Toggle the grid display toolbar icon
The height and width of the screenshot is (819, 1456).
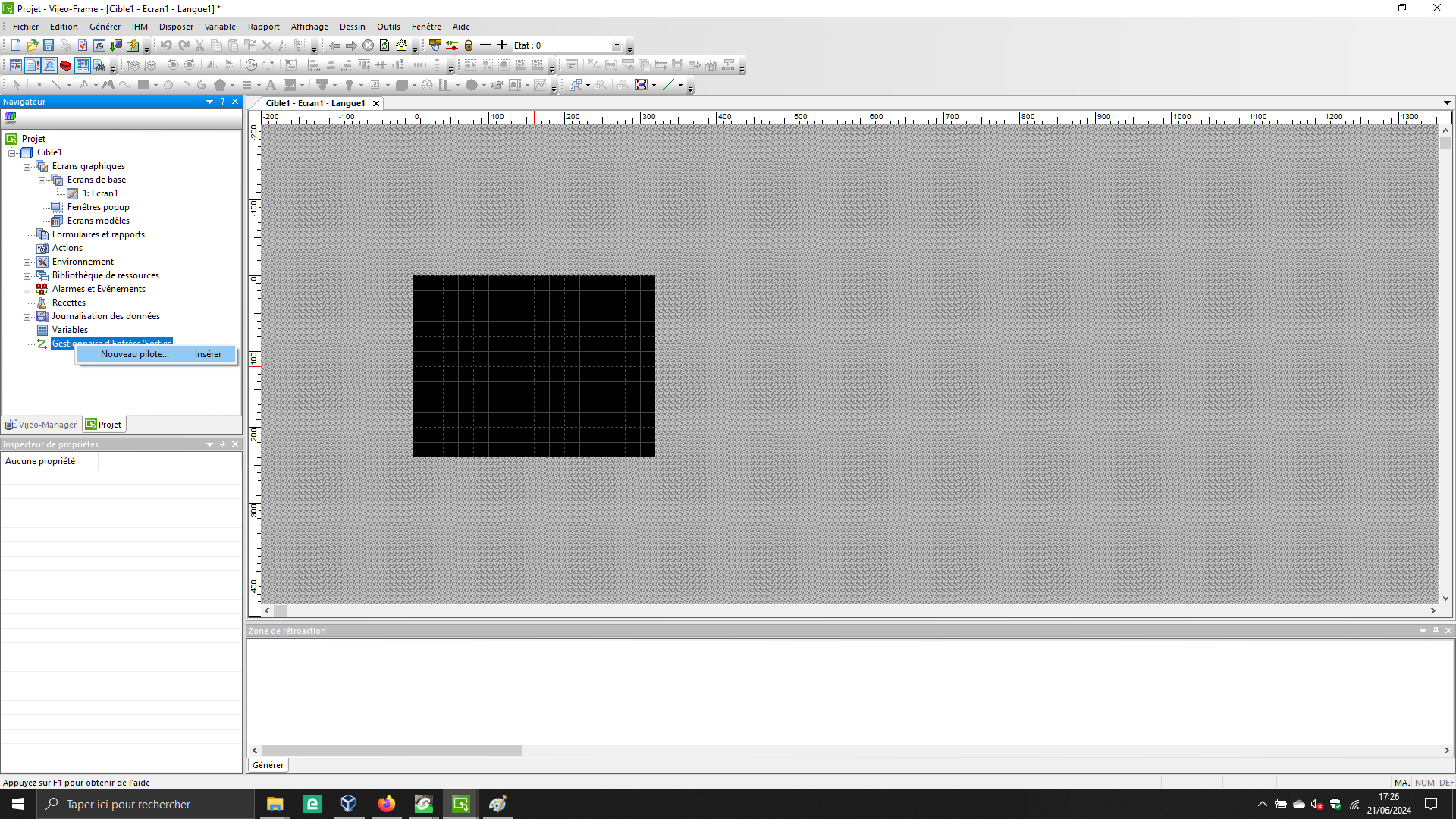(x=669, y=85)
